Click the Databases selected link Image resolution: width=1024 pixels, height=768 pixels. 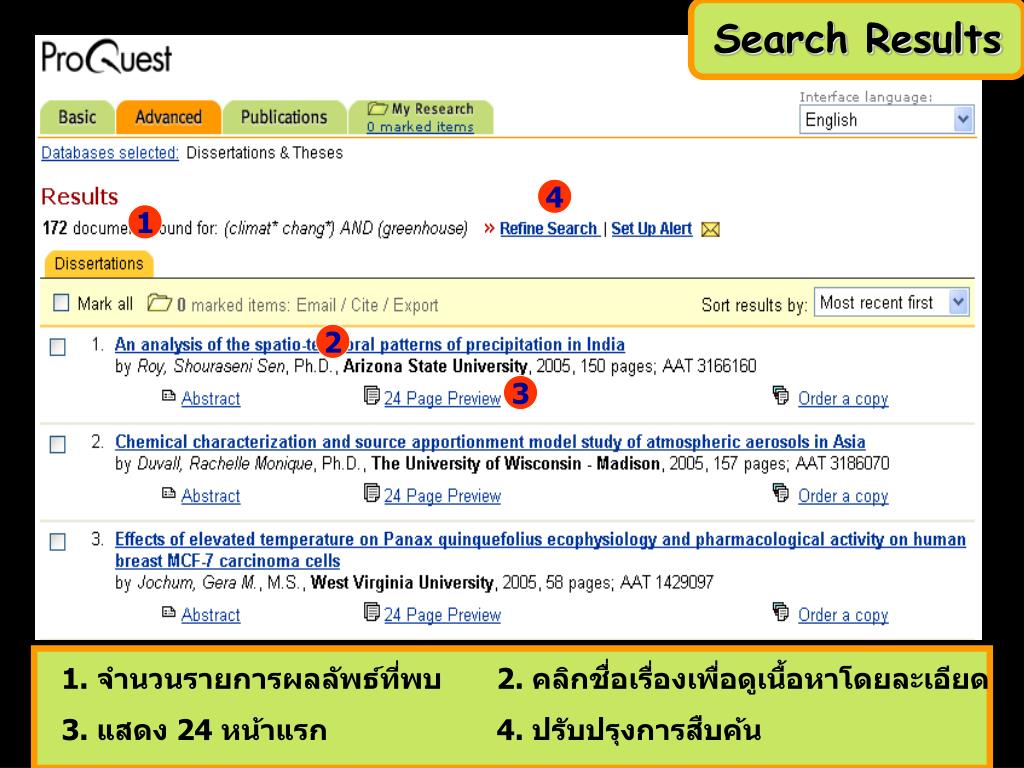pyautogui.click(x=110, y=153)
